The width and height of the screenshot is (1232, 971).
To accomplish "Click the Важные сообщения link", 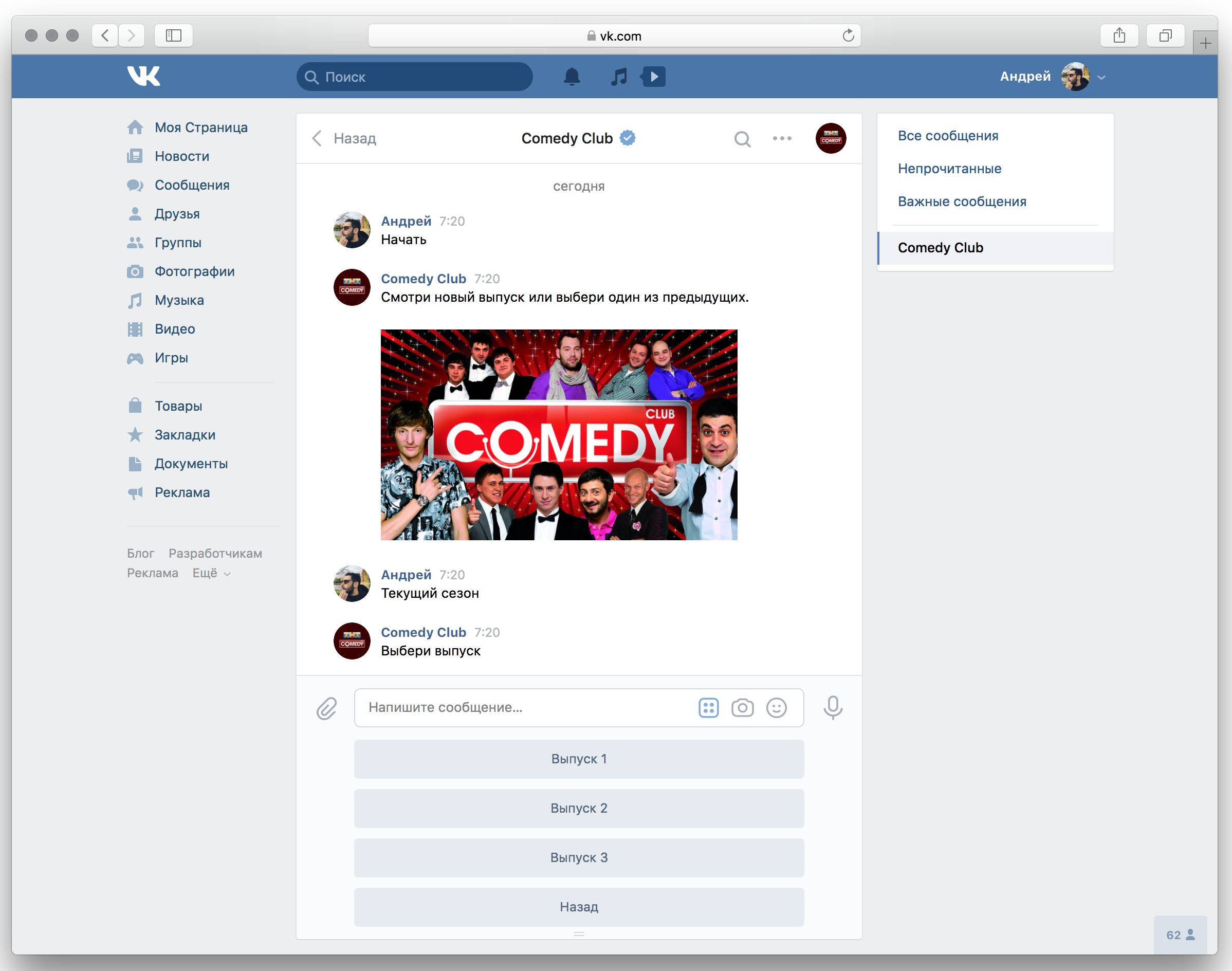I will point(961,201).
